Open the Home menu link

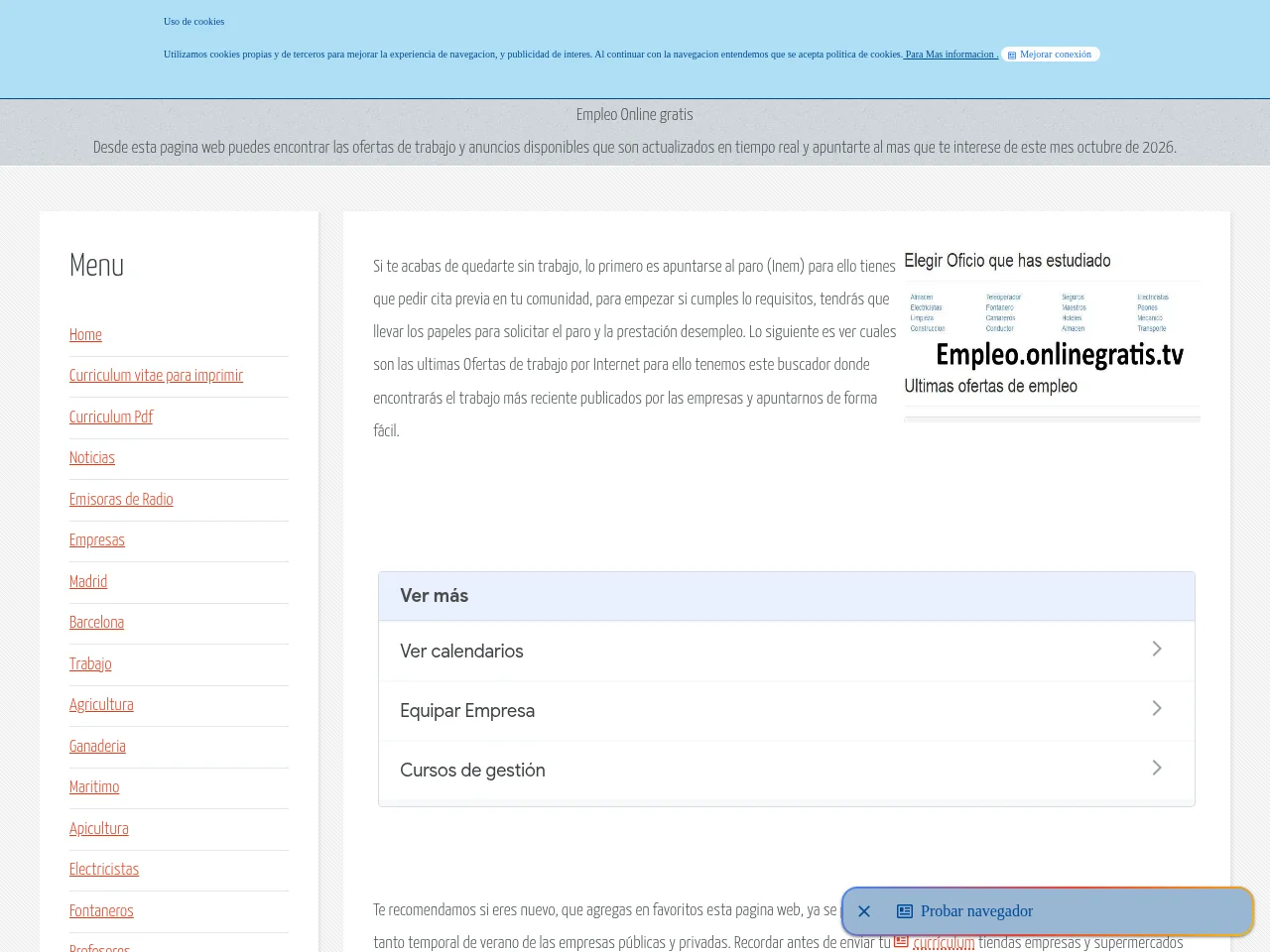click(x=85, y=335)
